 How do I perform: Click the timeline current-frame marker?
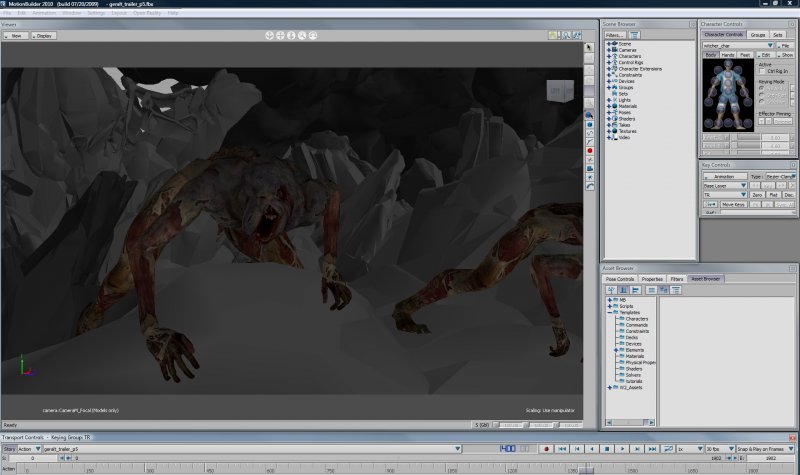[586, 469]
